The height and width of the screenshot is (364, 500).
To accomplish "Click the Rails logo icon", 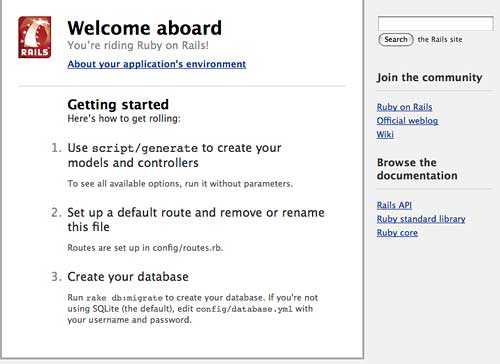I will (x=35, y=37).
